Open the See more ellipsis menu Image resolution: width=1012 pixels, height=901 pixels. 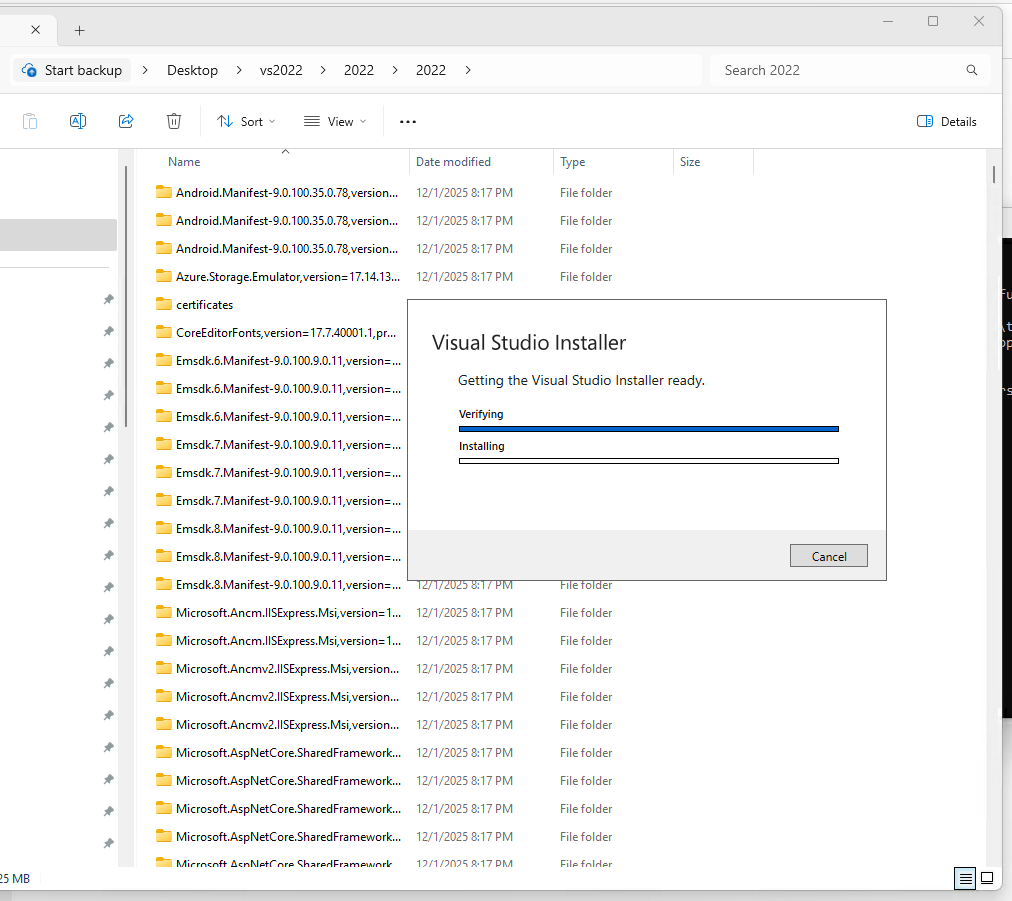click(408, 121)
